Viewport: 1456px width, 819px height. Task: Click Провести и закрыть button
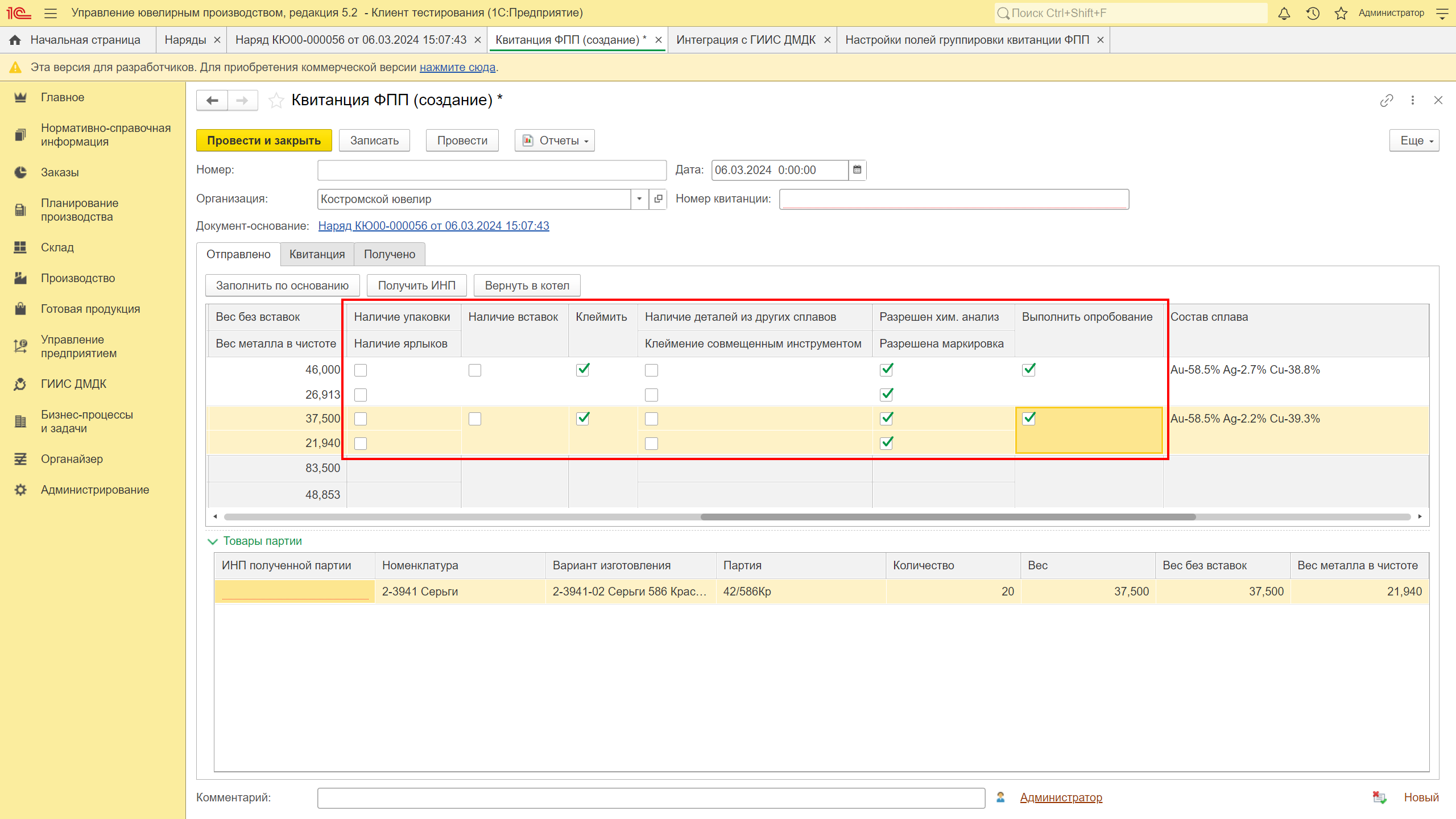(264, 140)
